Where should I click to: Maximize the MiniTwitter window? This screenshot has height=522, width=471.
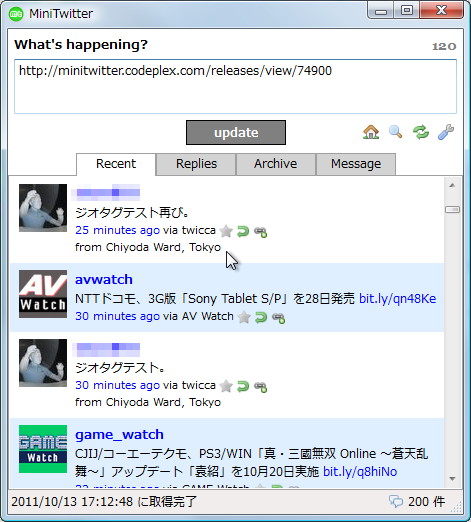pyautogui.click(x=407, y=11)
